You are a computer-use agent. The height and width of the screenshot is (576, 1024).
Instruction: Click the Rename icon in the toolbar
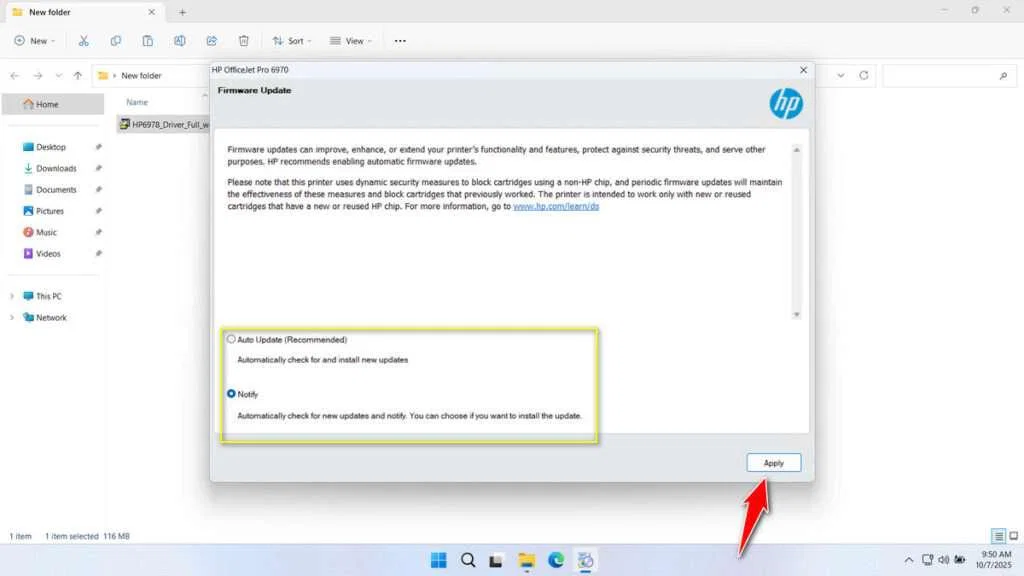(x=180, y=40)
